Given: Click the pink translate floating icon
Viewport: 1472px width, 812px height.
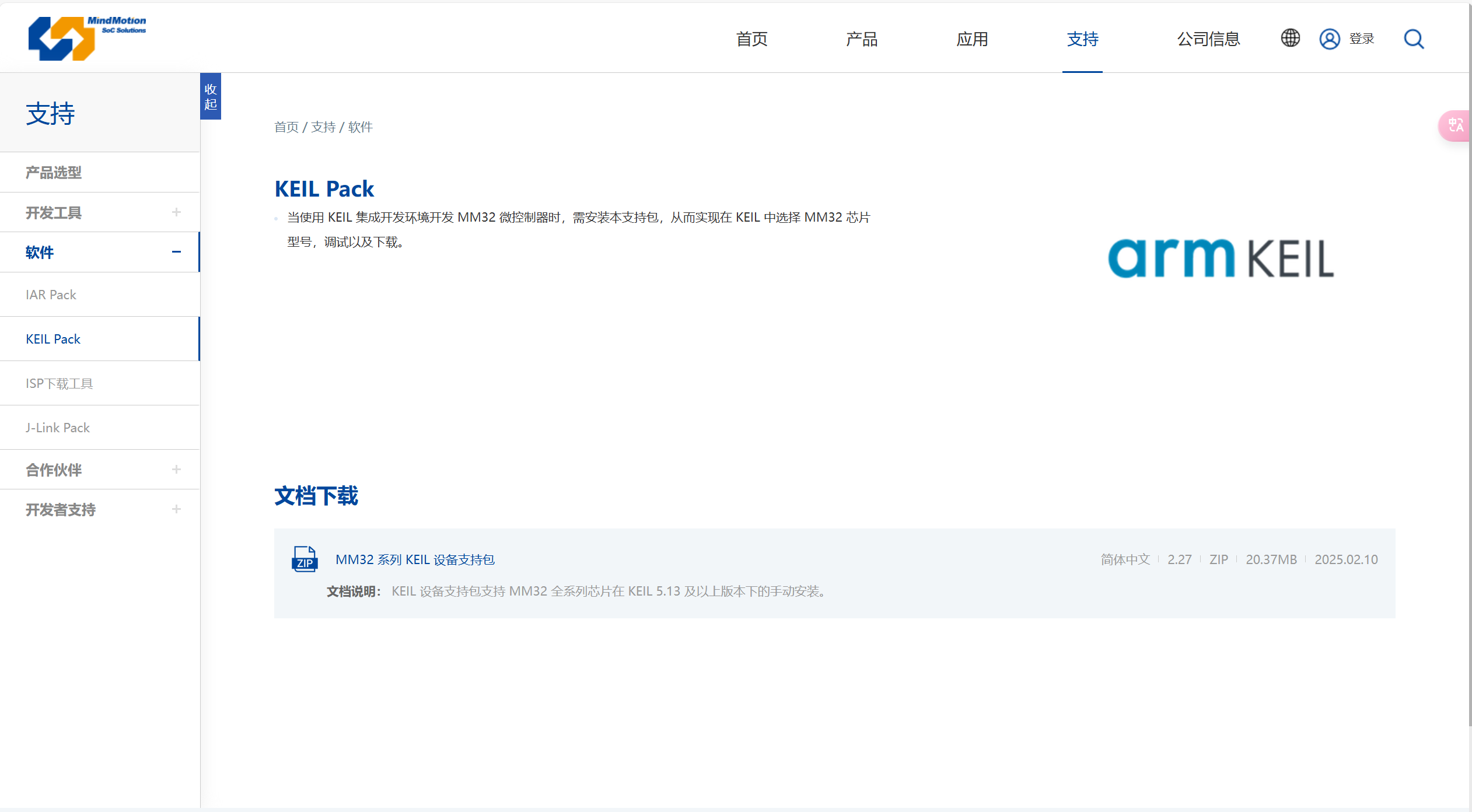Looking at the screenshot, I should [1455, 125].
